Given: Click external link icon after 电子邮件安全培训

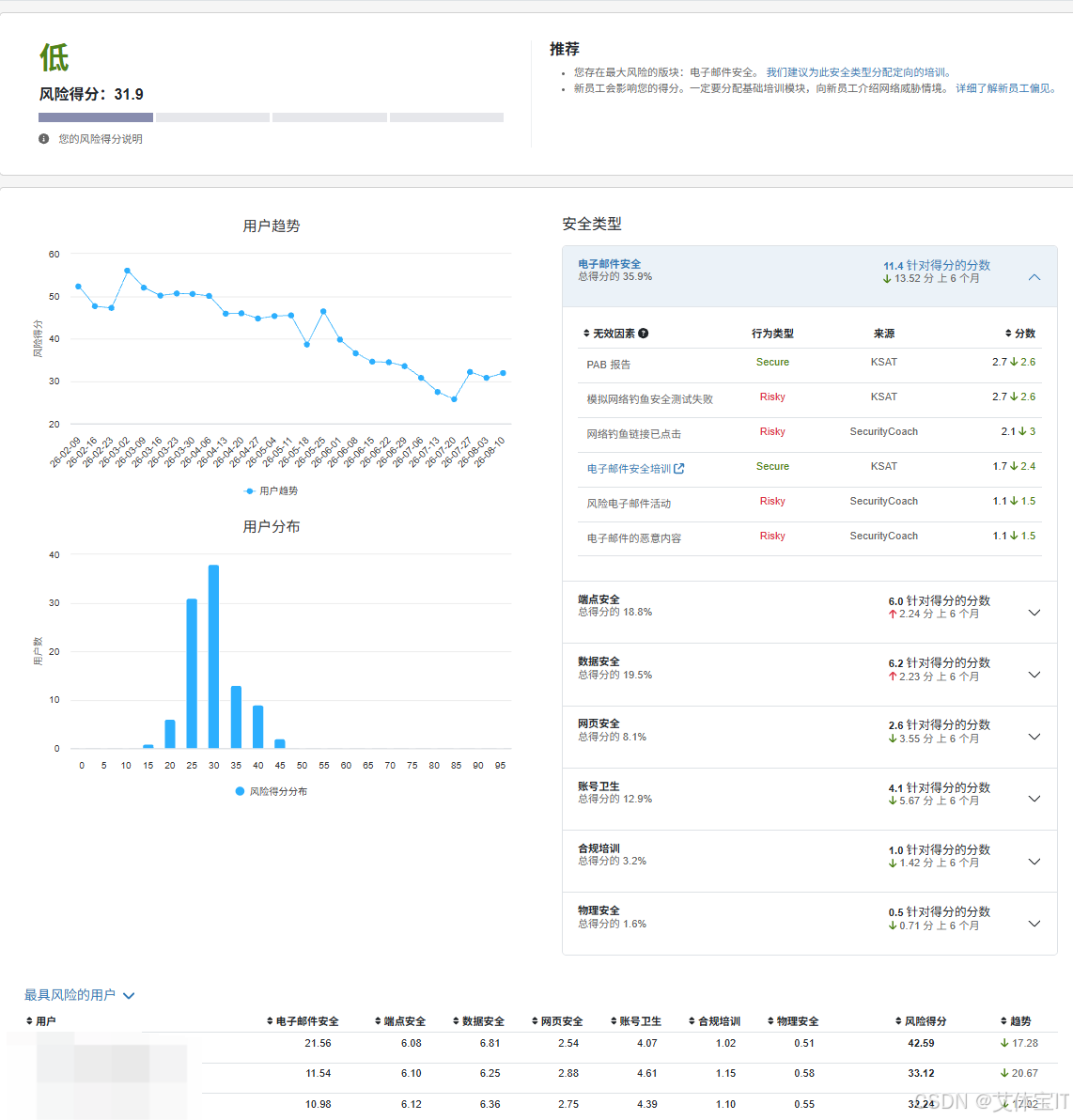Looking at the screenshot, I should 679,469.
